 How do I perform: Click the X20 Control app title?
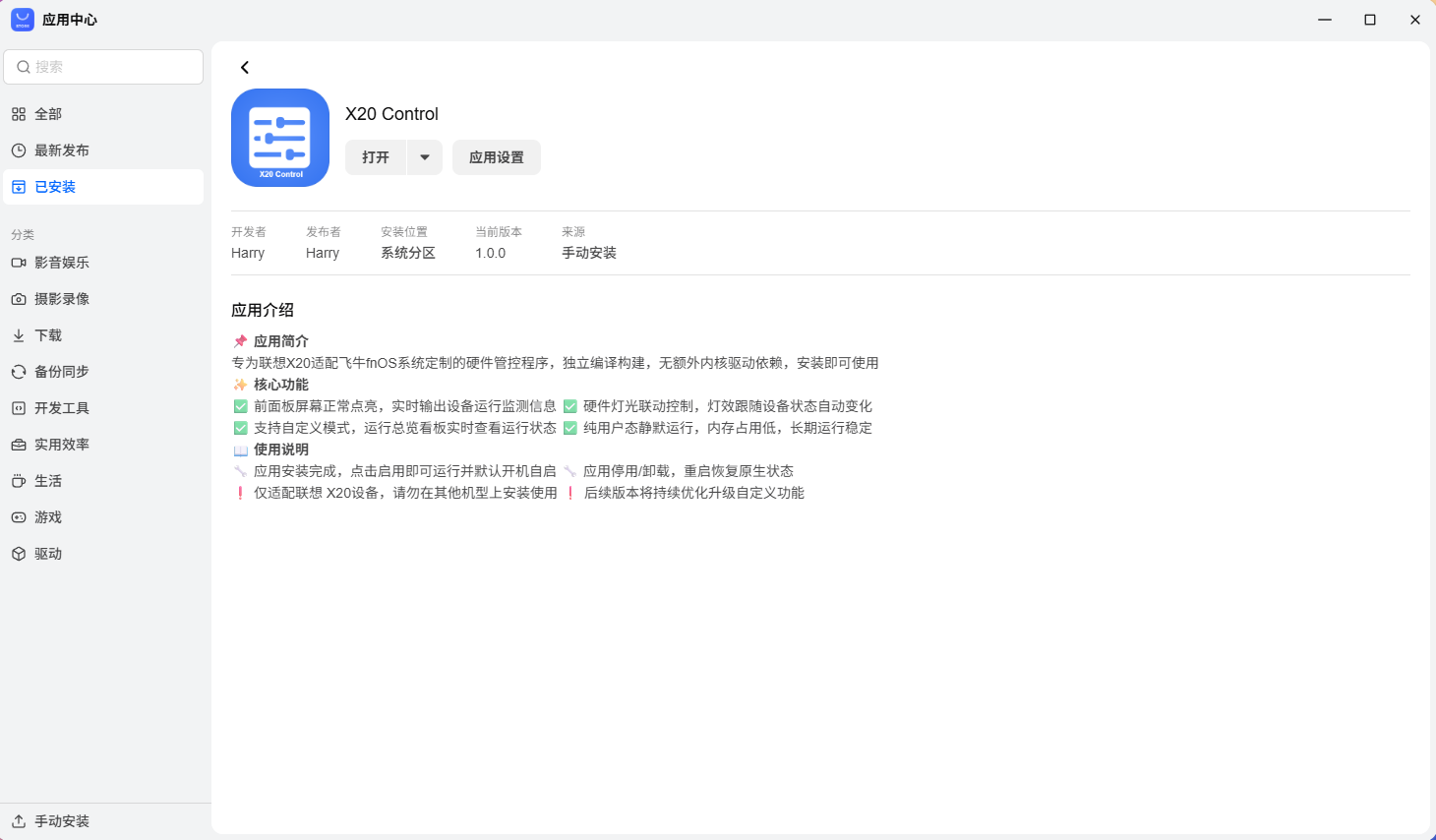coord(391,114)
